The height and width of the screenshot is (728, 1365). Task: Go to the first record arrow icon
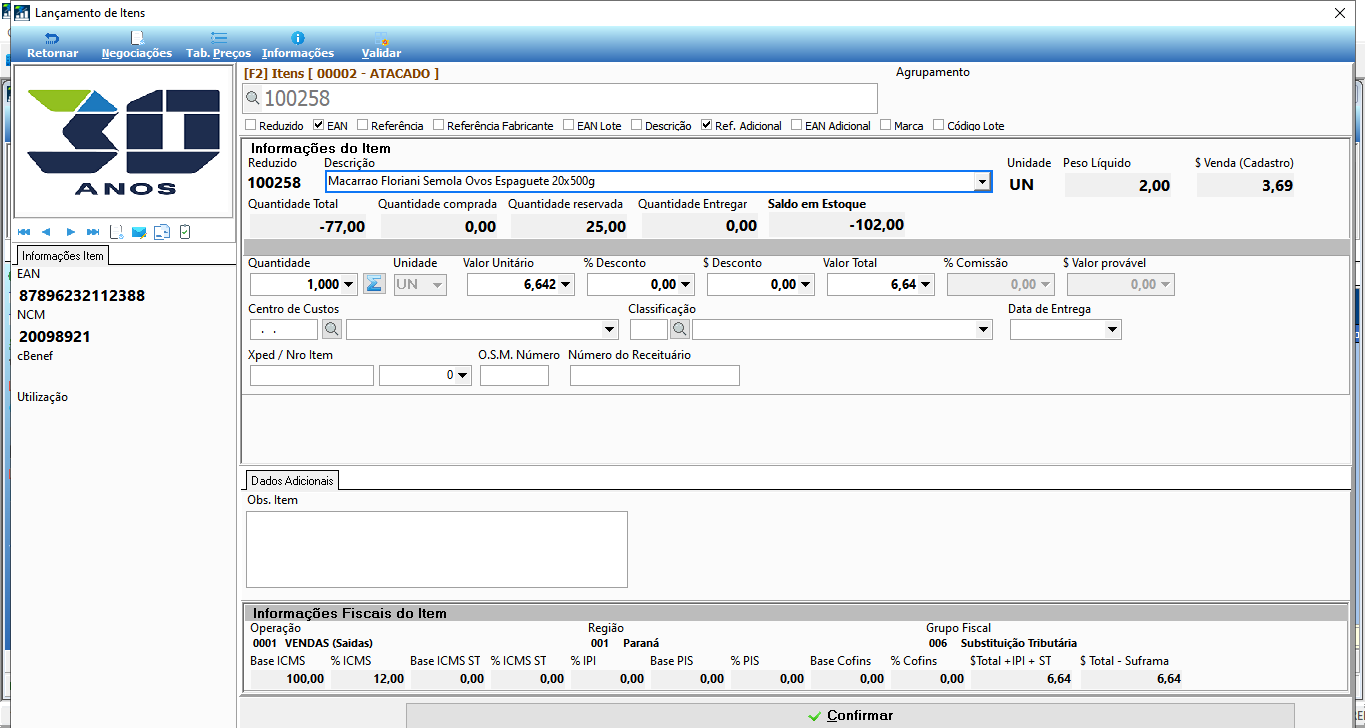pos(24,232)
